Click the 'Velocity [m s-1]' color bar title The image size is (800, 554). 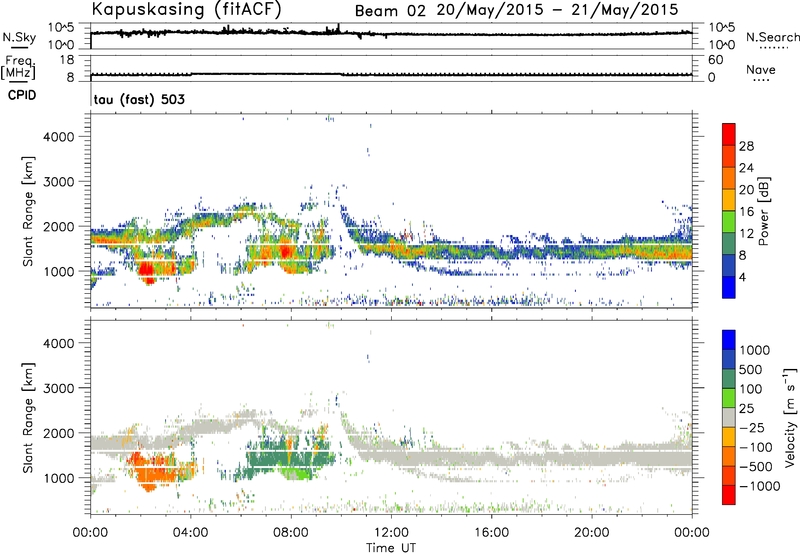coord(790,417)
